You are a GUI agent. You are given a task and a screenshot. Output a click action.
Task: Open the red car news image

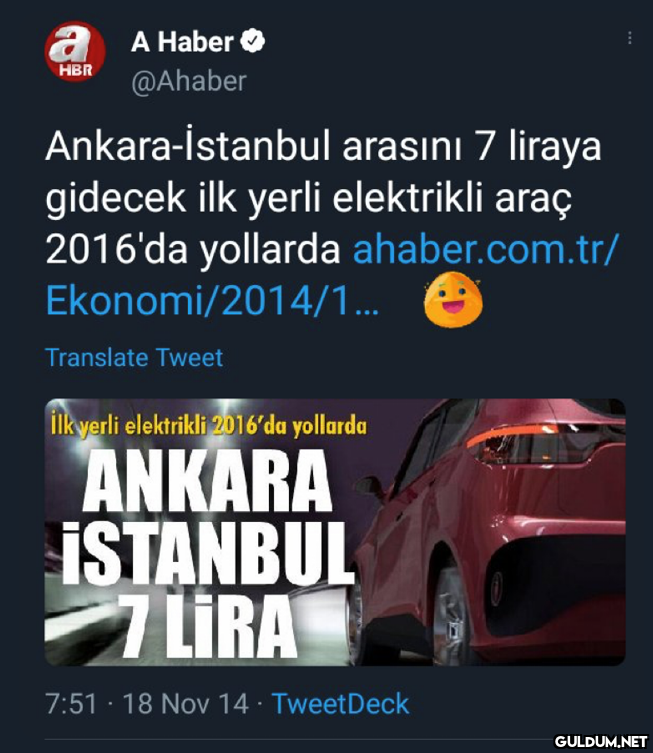pyautogui.click(x=335, y=532)
